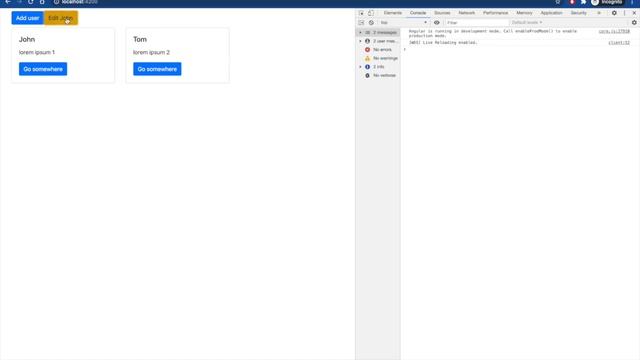This screenshot has height=360, width=640.
Task: Open the Network tab
Action: click(467, 13)
